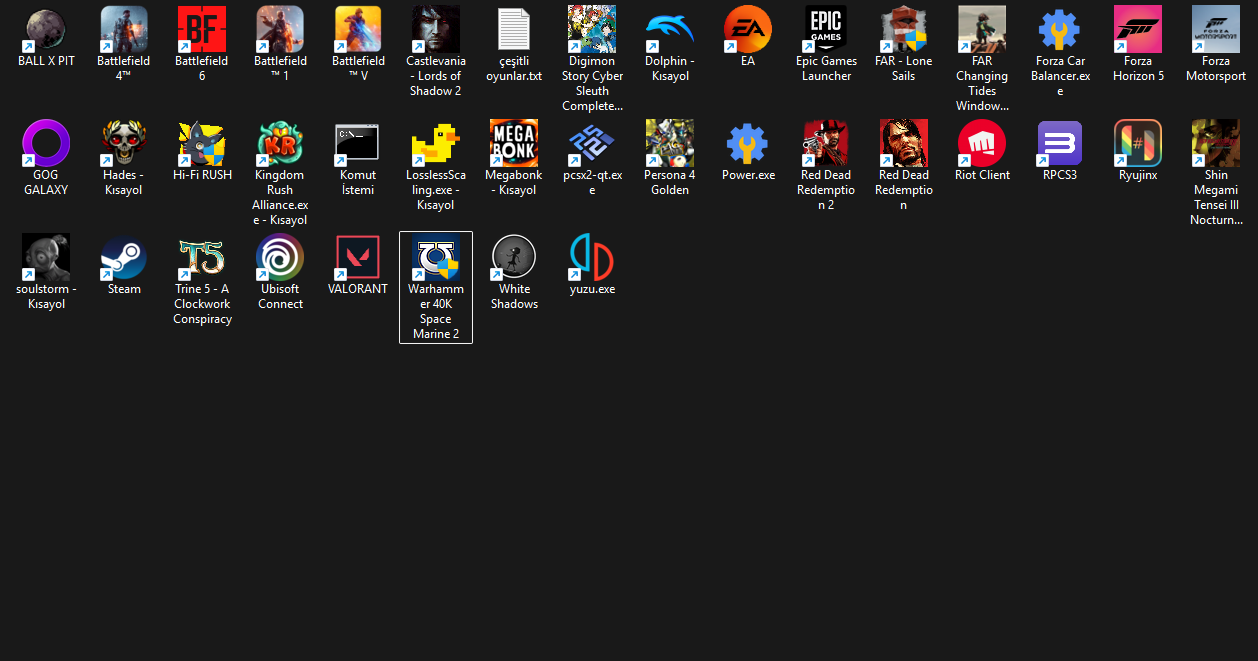1258x661 pixels.
Task: Click the Battlefield 6 shortcut icon
Action: click(202, 30)
